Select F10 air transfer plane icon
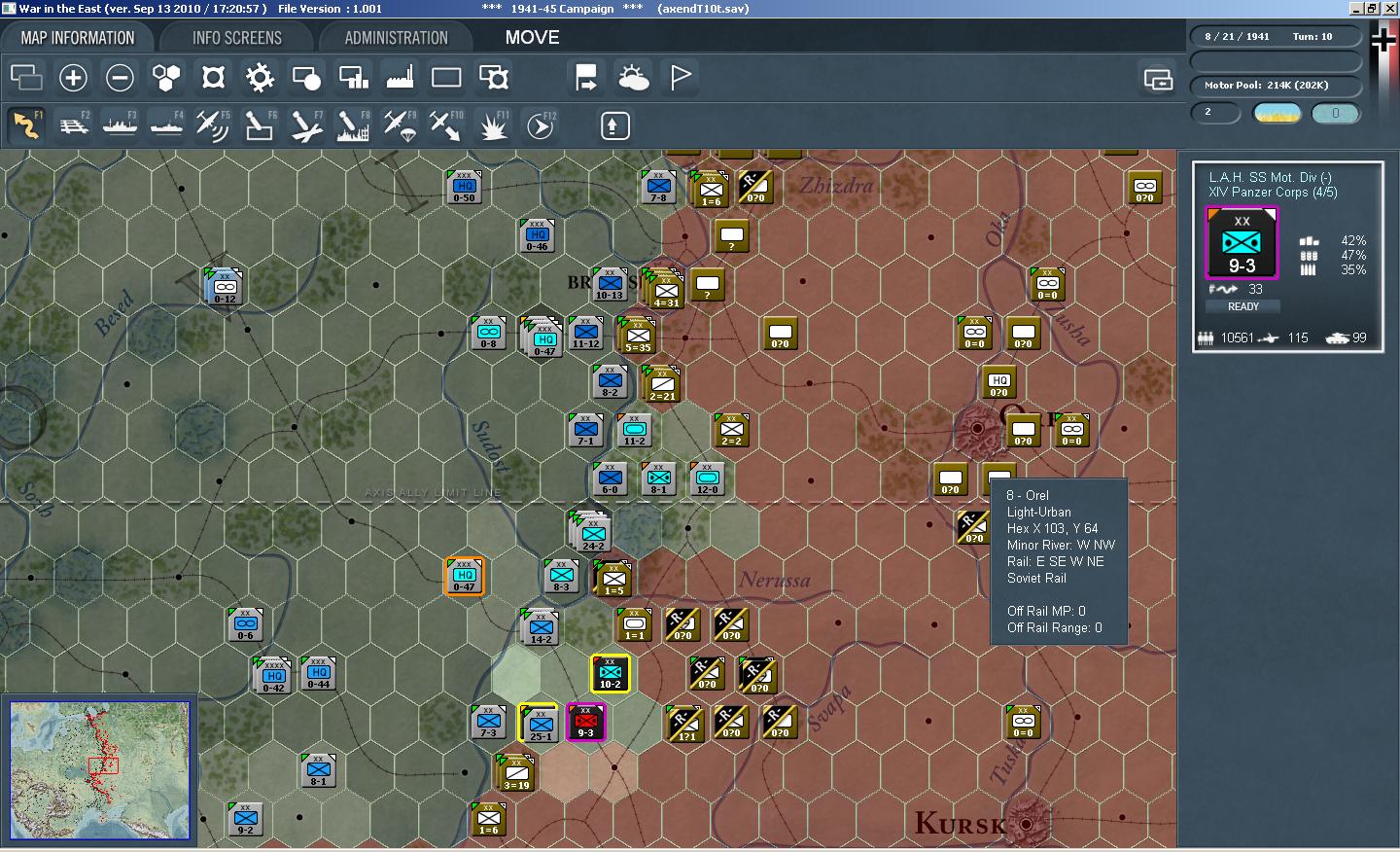Image resolution: width=1400 pixels, height=852 pixels. point(446,125)
